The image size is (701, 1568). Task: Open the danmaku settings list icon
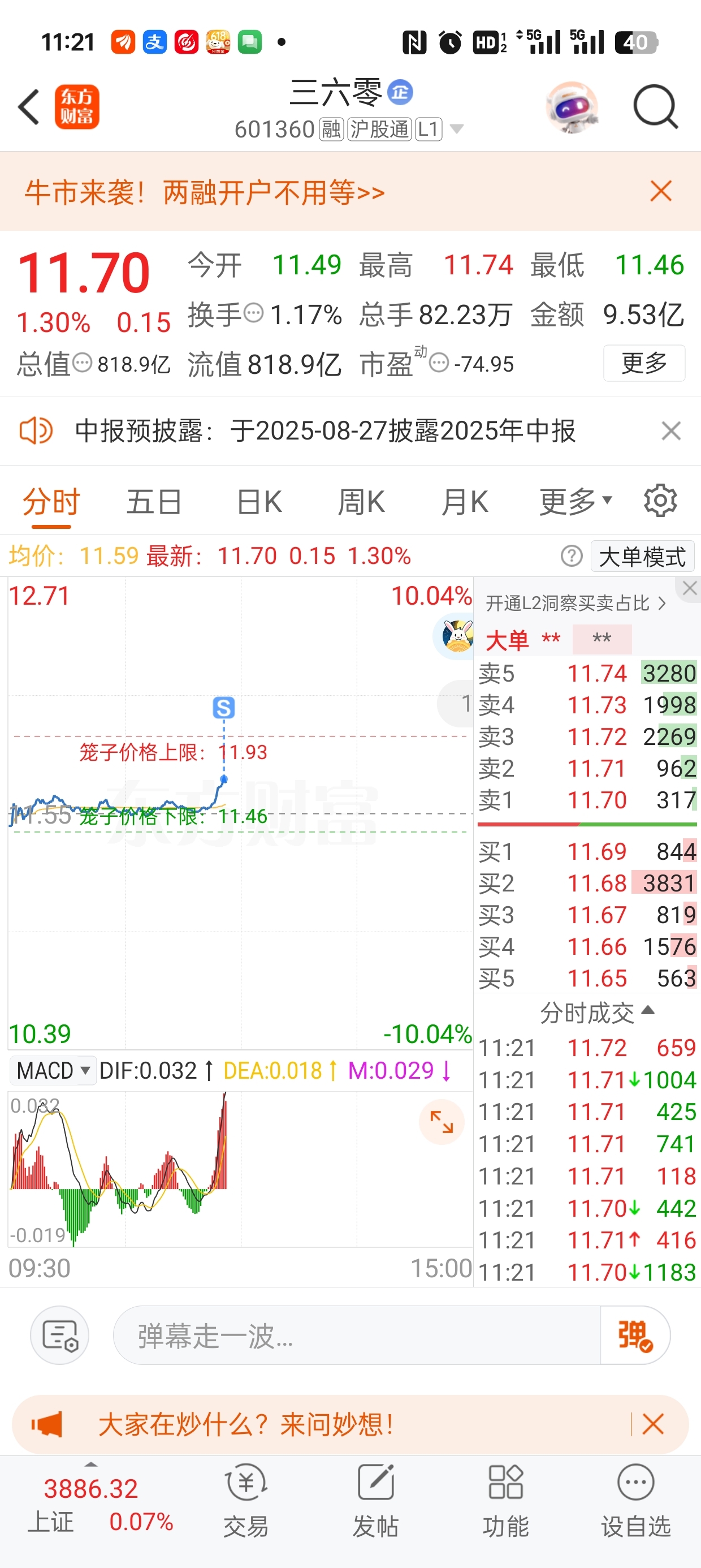point(59,1335)
